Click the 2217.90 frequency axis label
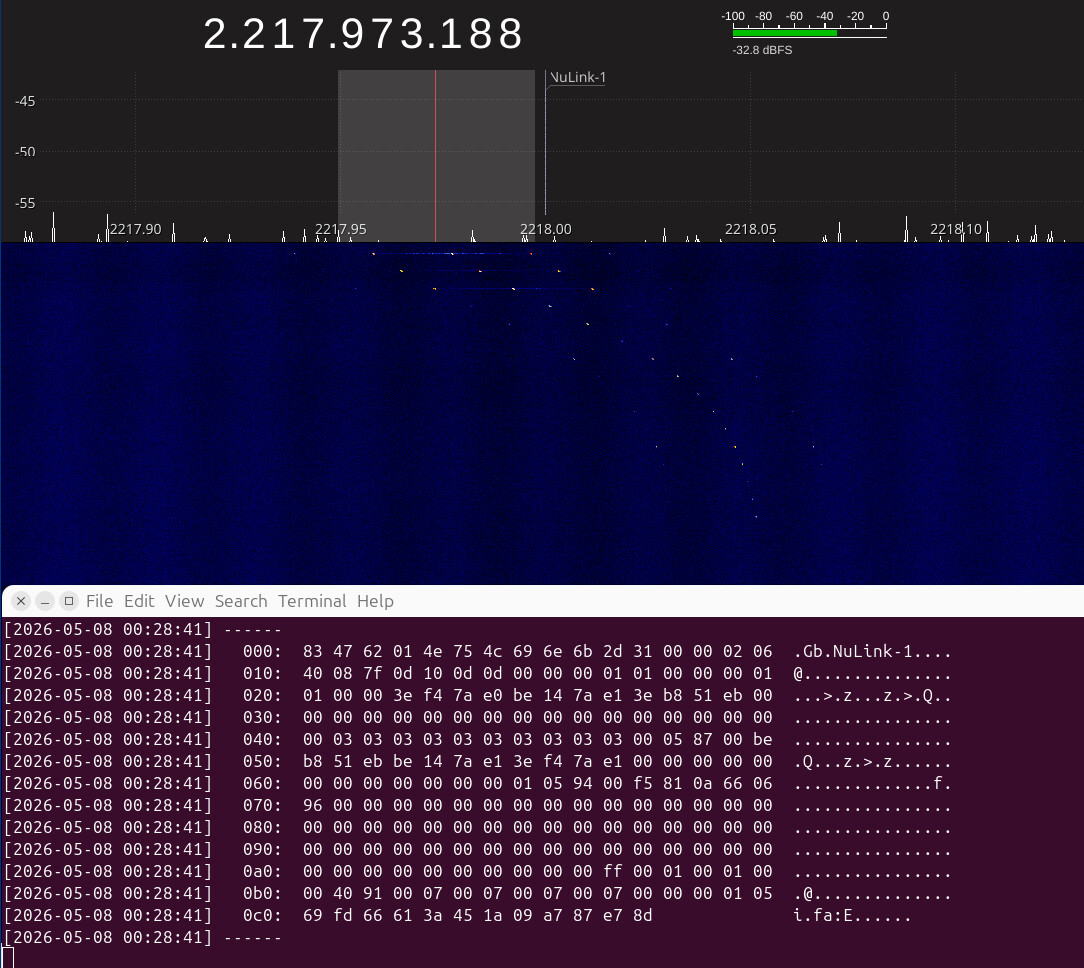 (x=136, y=229)
